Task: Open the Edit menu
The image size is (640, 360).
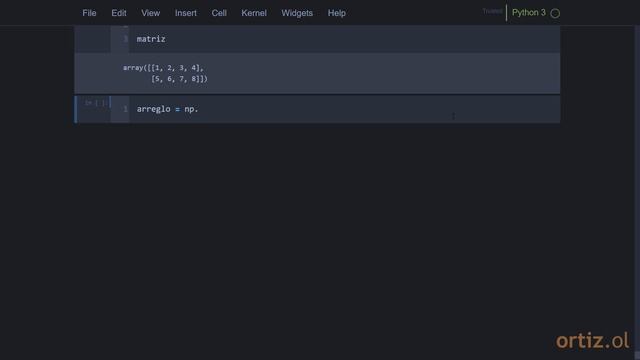Action: (119, 13)
